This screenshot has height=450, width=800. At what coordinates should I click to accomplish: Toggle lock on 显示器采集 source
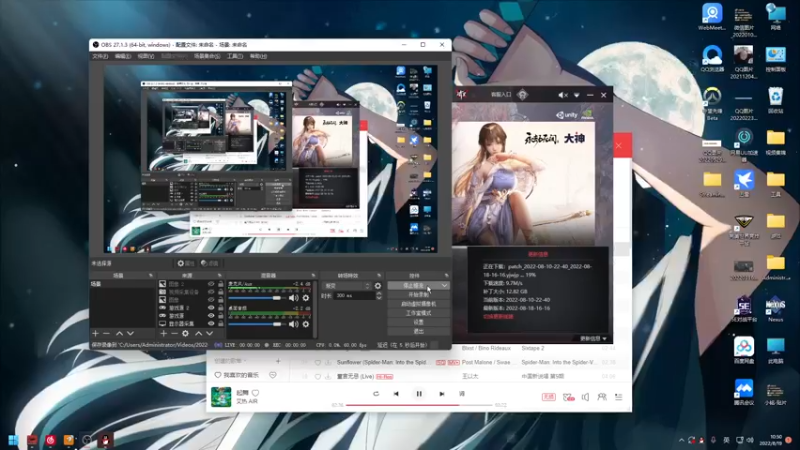click(x=220, y=323)
